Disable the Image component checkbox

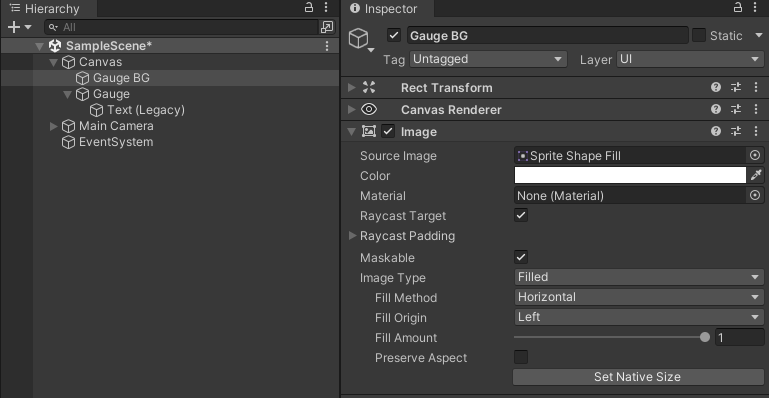pos(388,131)
